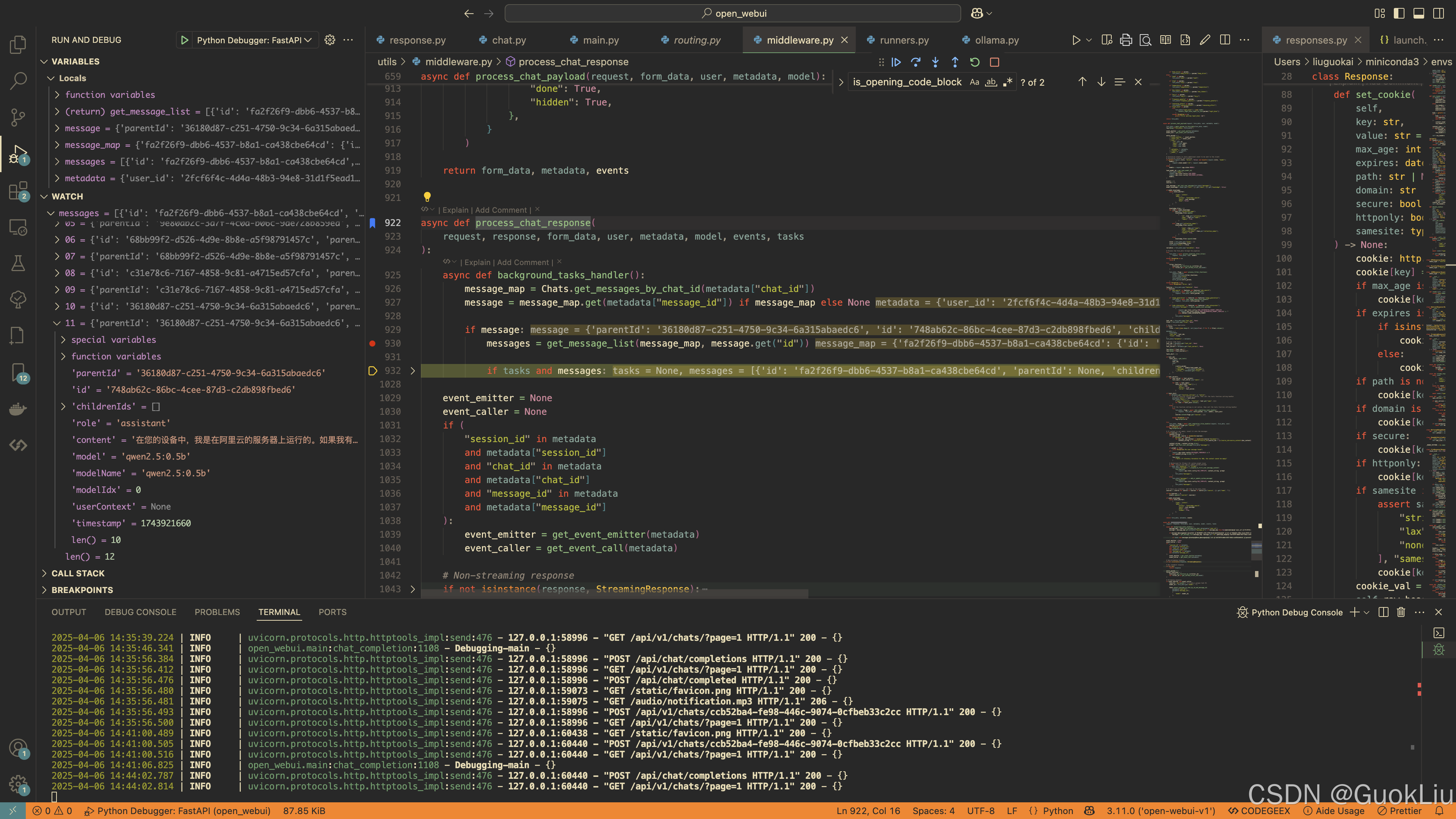Toggle regular expression search in find
The height and width of the screenshot is (819, 1456).
point(1008,83)
